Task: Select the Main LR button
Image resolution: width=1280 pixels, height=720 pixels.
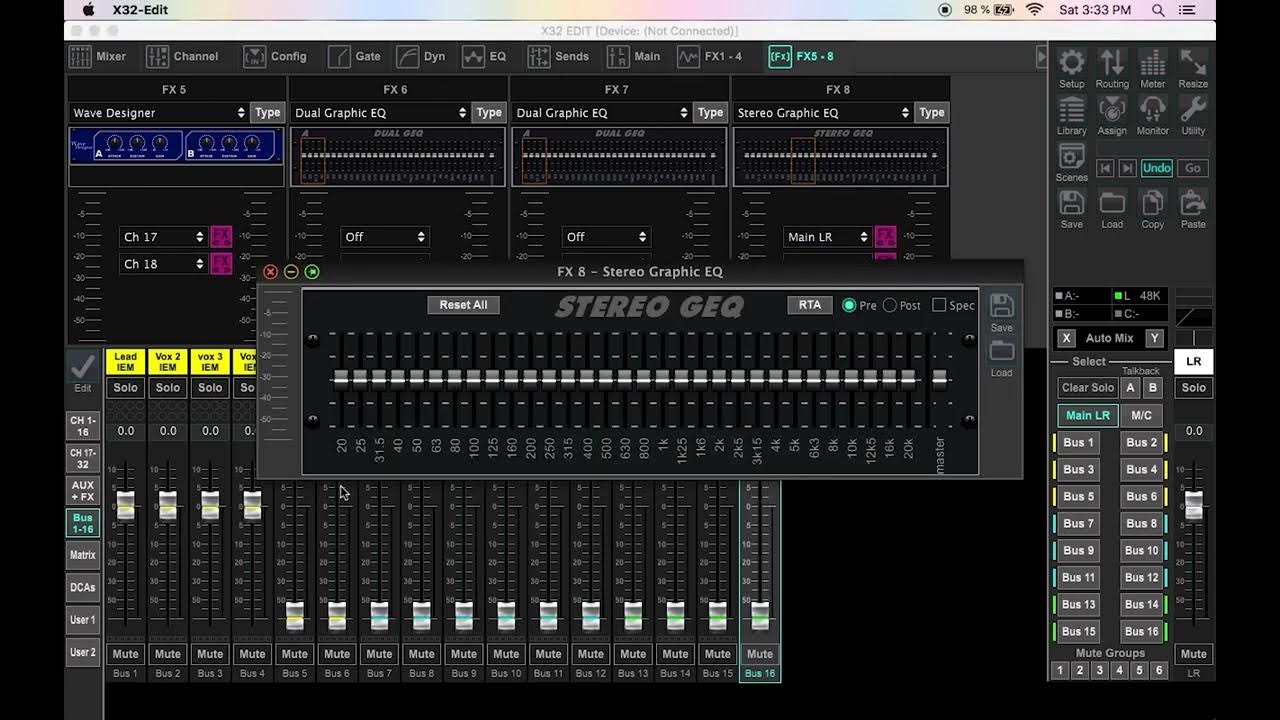Action: (1088, 415)
